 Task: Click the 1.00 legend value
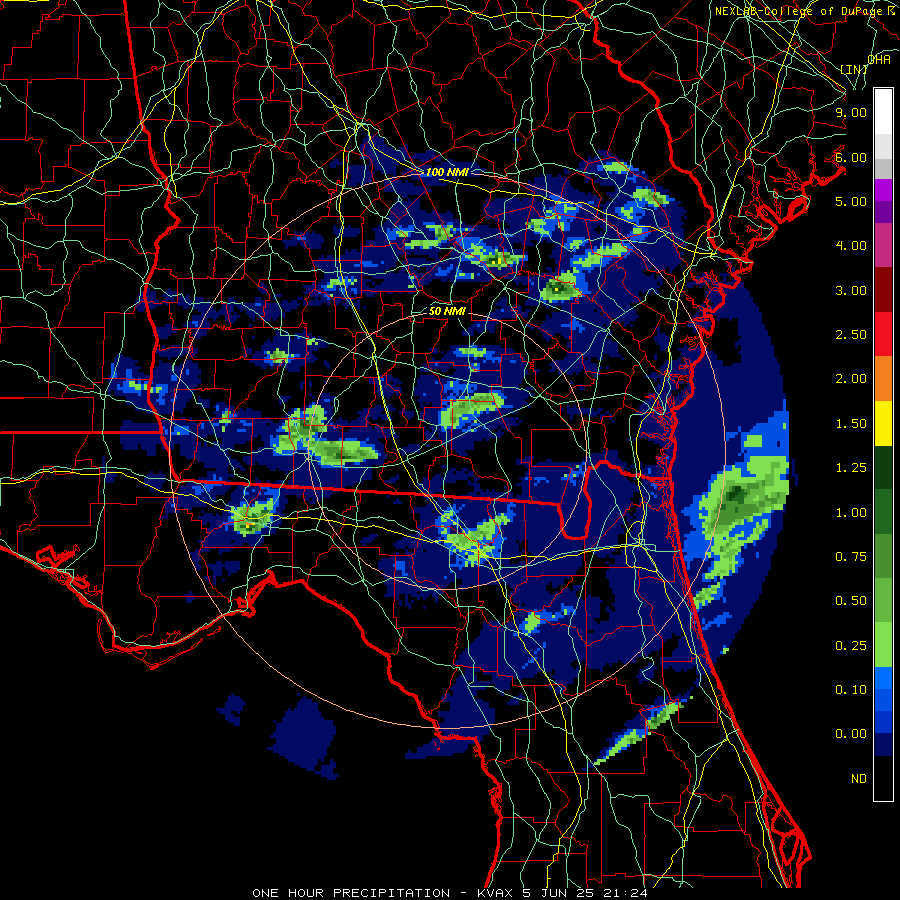(x=851, y=513)
